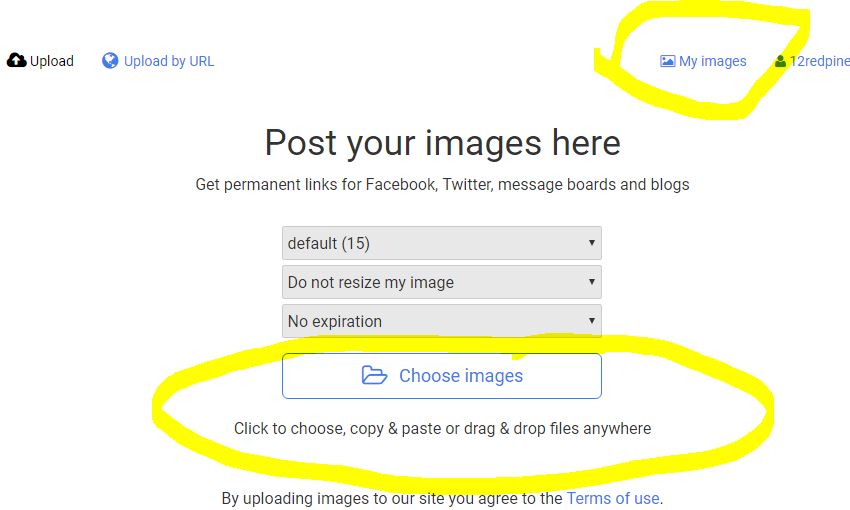Click the cloud Upload icon
This screenshot has height=510, width=850.
[x=16, y=60]
